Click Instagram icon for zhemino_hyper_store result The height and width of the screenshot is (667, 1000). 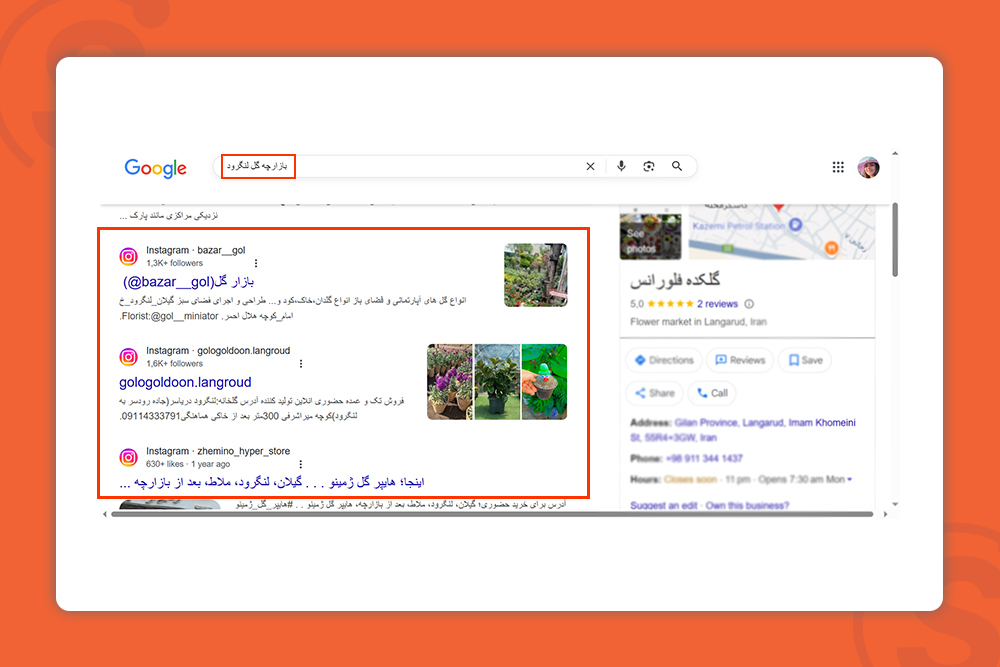tap(129, 457)
